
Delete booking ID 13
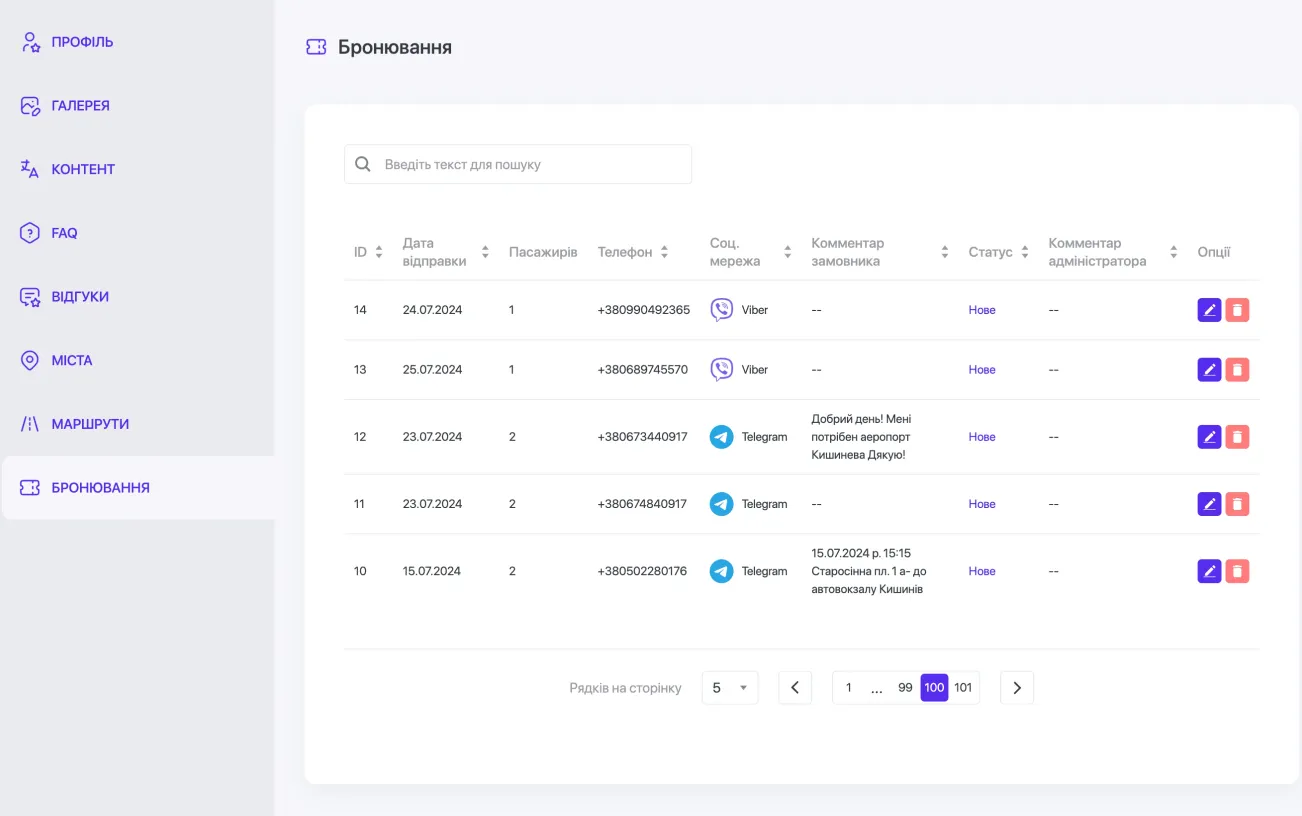[x=1237, y=370]
